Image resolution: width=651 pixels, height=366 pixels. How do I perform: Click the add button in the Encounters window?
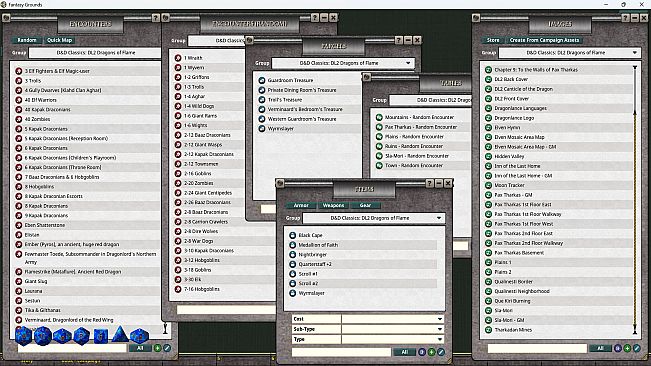(x=157, y=348)
